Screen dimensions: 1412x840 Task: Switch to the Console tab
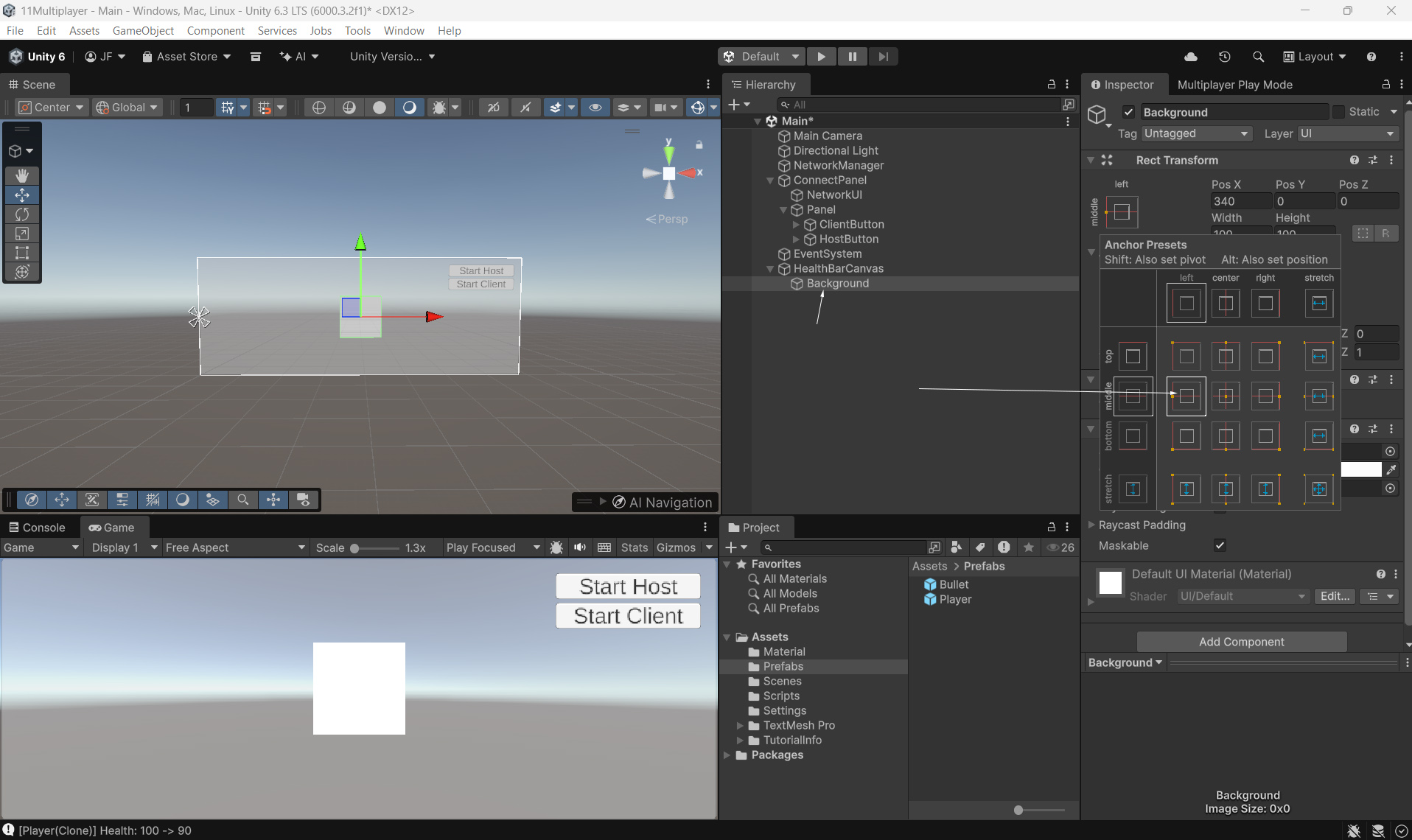[x=37, y=528]
